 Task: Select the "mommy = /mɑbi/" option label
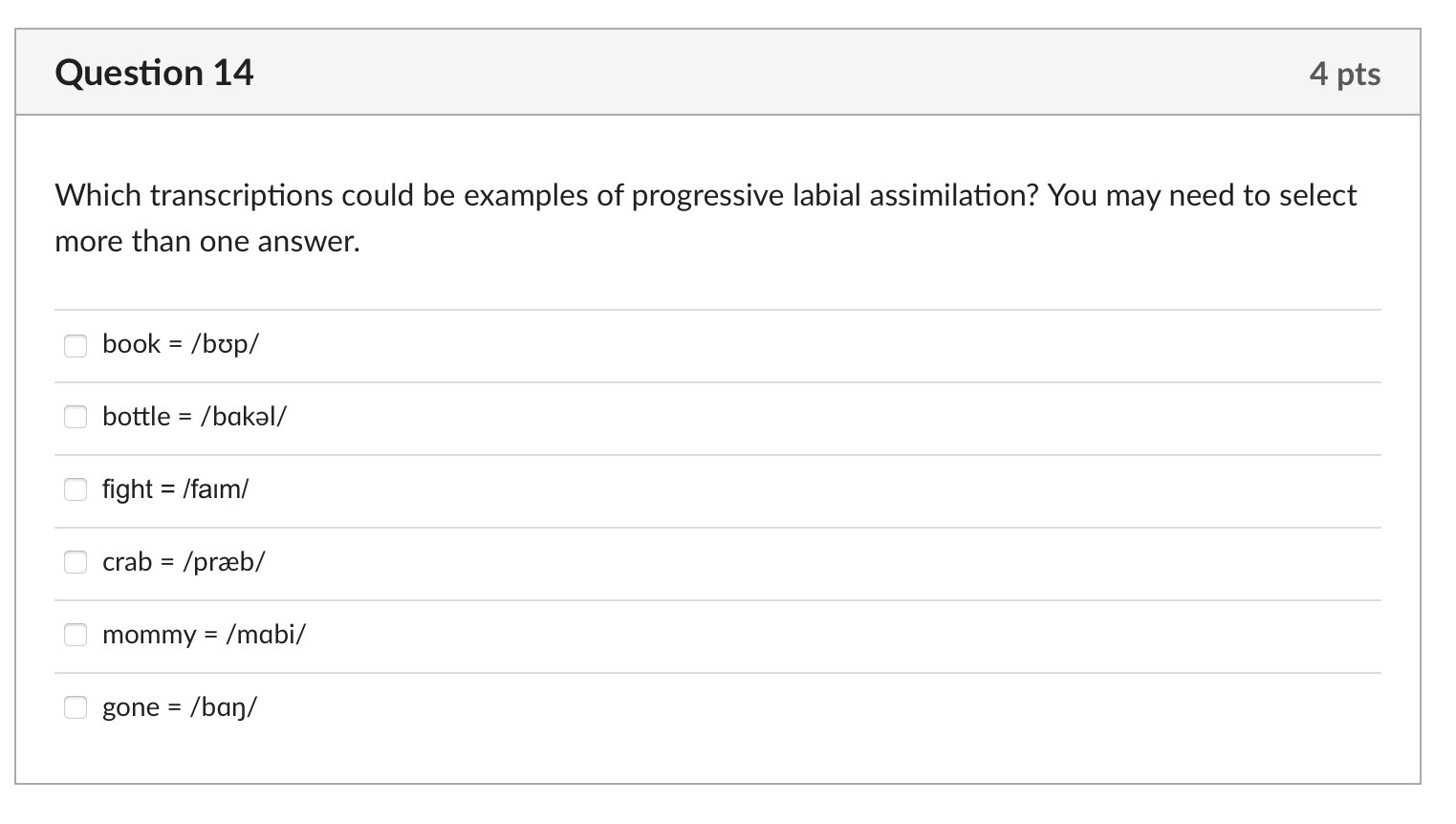click(204, 633)
